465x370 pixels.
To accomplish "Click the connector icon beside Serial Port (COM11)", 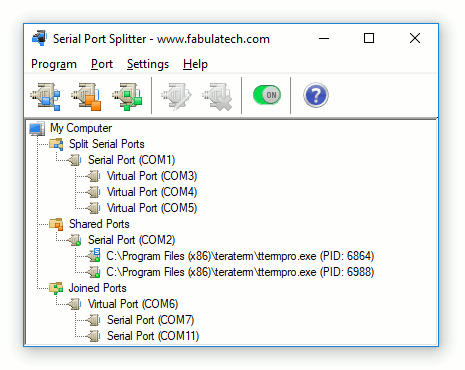I will click(x=93, y=336).
